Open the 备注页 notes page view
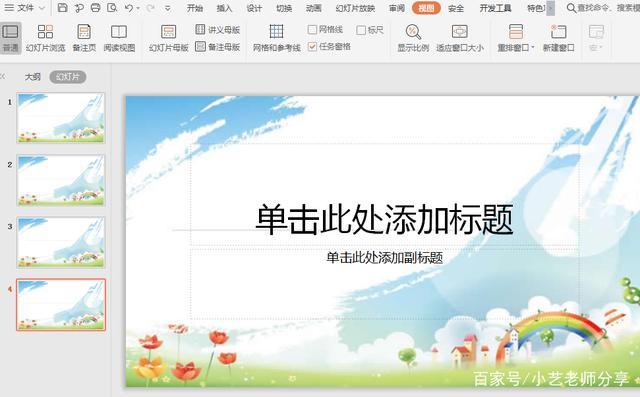 (x=84, y=38)
